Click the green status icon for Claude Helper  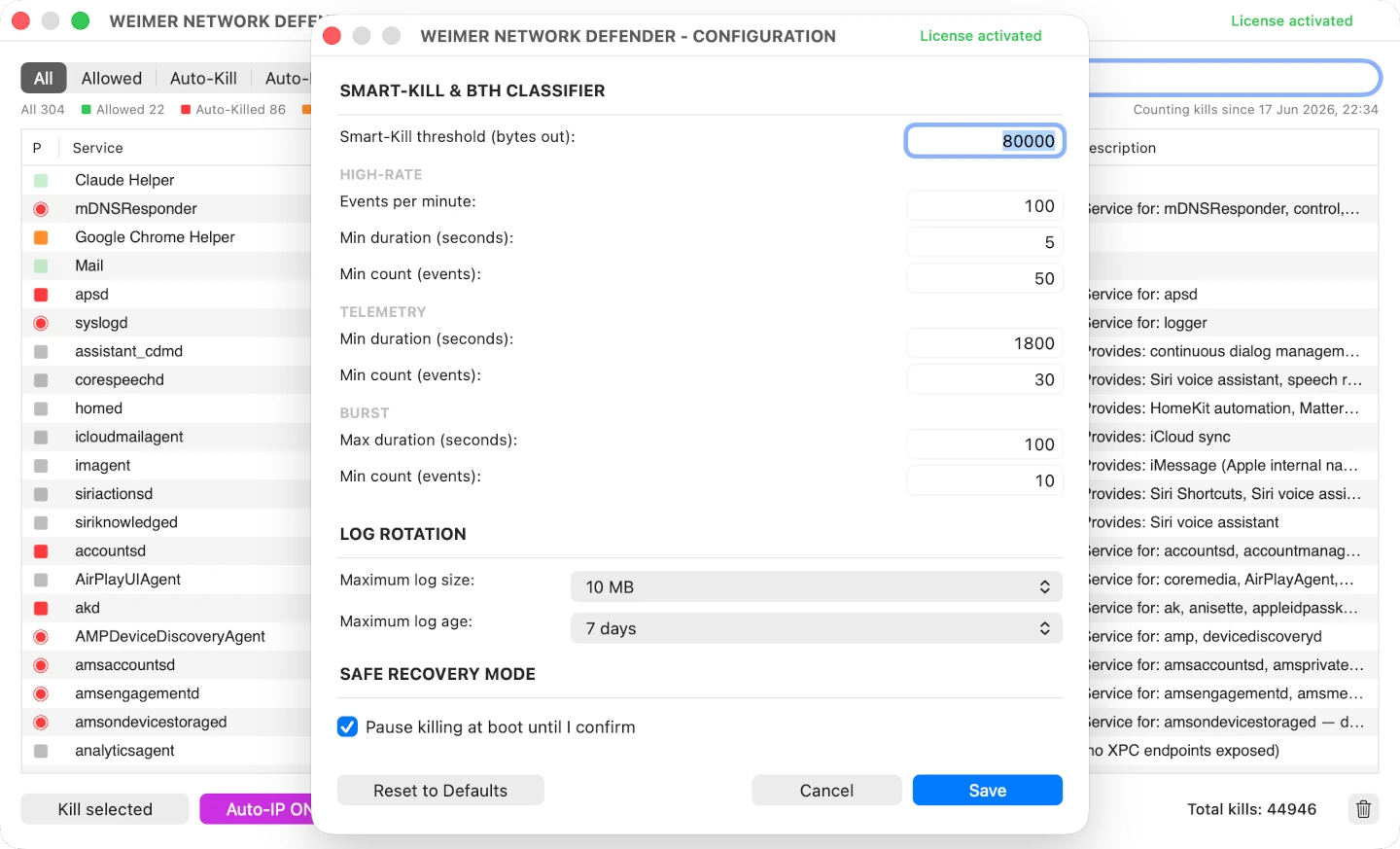click(41, 181)
